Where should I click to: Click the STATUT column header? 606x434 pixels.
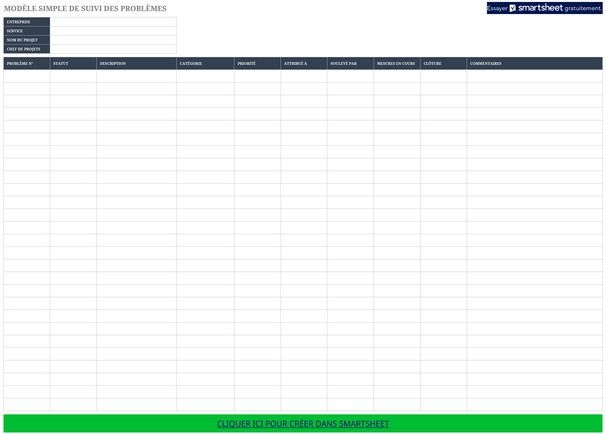[x=73, y=63]
